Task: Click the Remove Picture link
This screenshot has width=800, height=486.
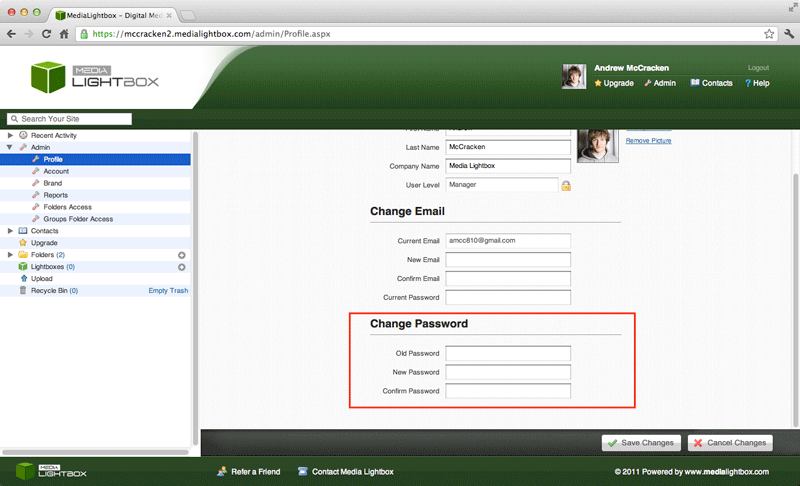Action: click(x=648, y=141)
